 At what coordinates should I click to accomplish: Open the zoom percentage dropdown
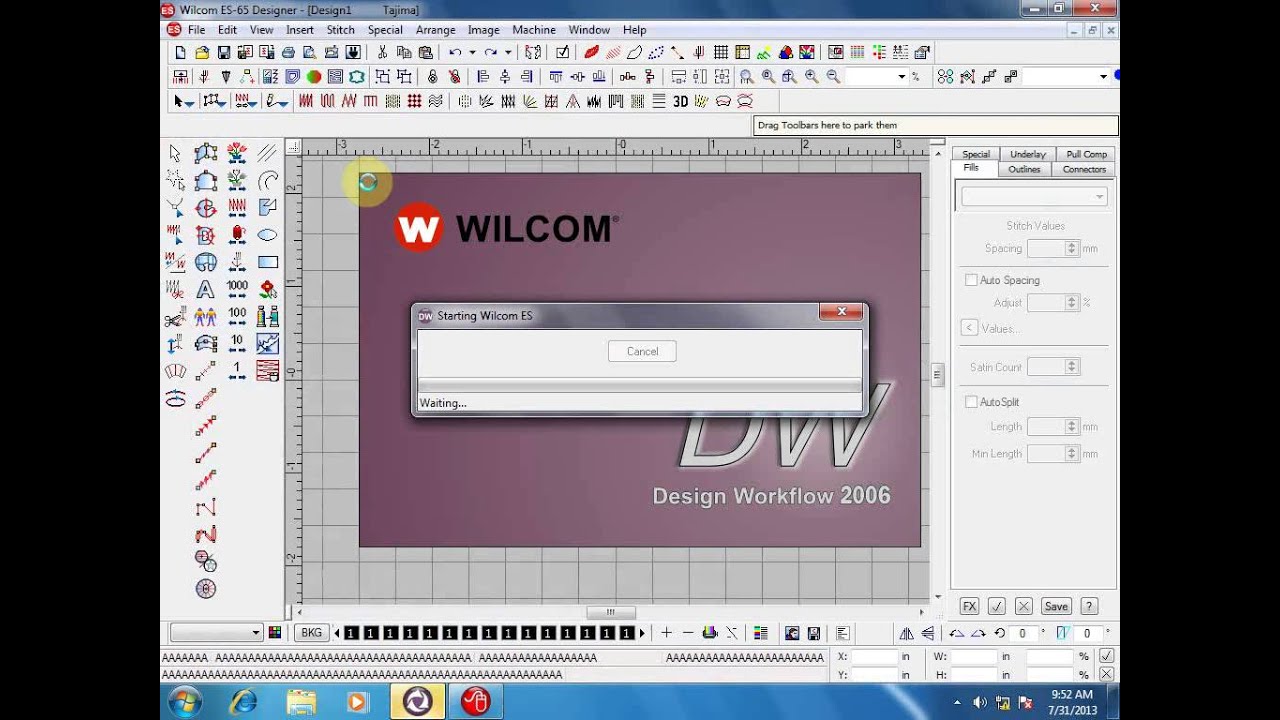point(901,77)
